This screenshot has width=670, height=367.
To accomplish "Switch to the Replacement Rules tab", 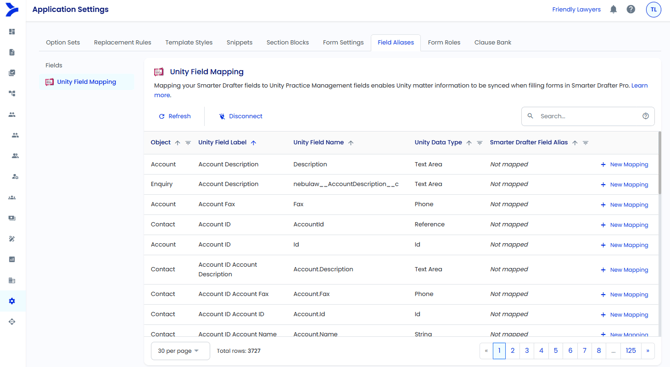I will pyautogui.click(x=123, y=42).
